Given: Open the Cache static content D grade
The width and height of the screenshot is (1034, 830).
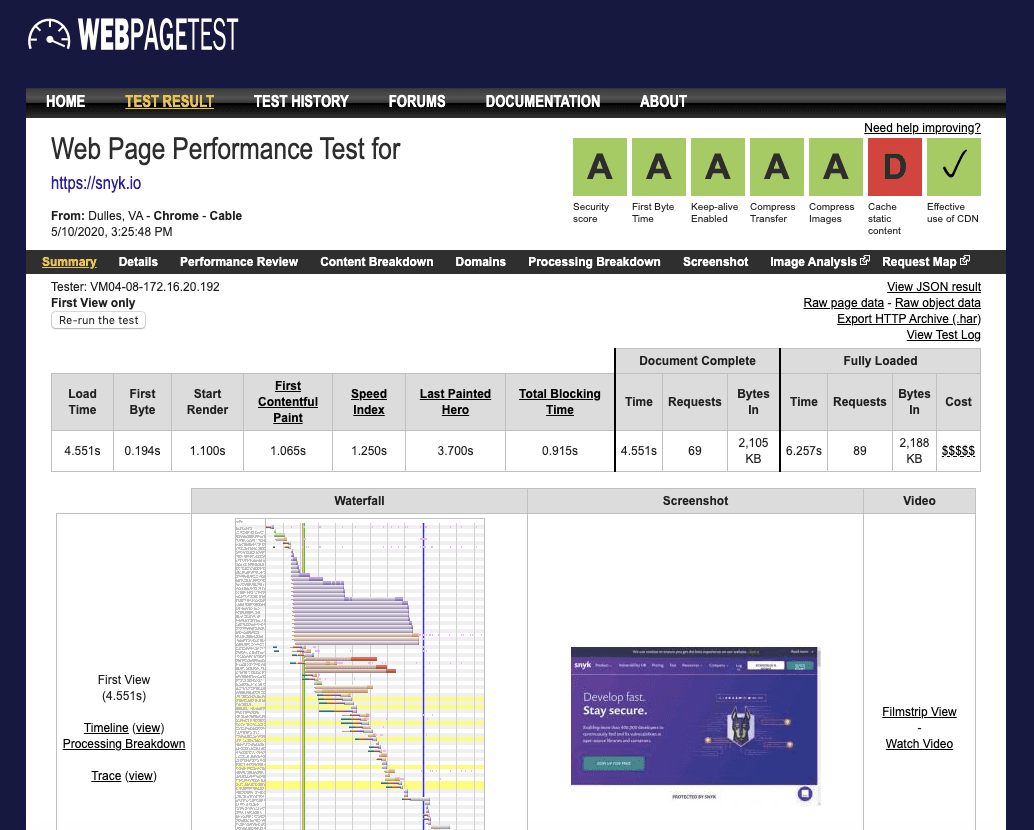Looking at the screenshot, I should tap(894, 167).
